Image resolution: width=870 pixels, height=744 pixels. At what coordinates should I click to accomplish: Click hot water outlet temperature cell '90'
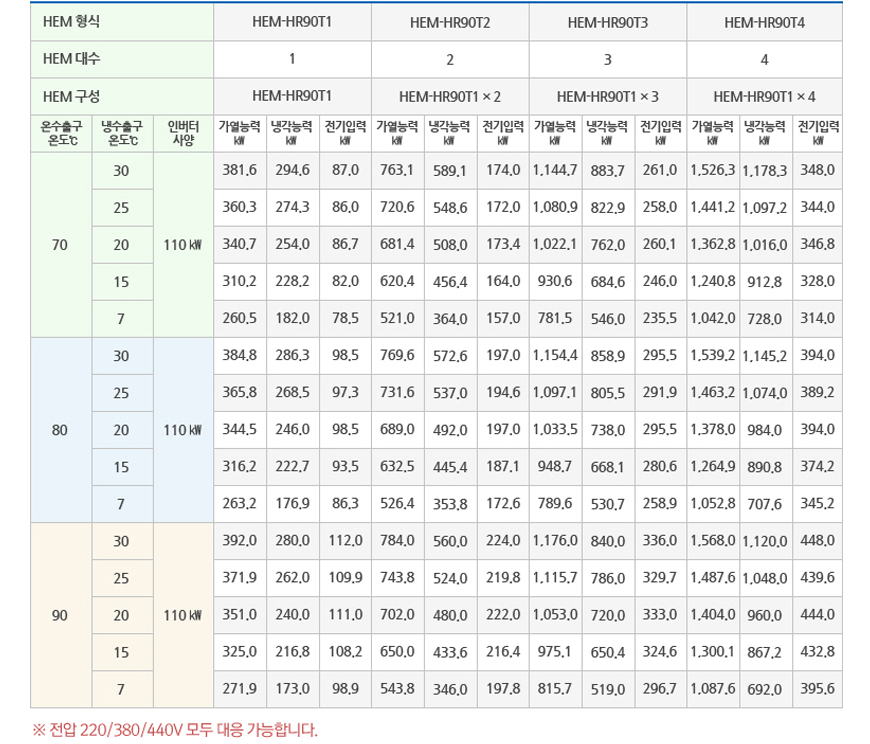point(60,615)
